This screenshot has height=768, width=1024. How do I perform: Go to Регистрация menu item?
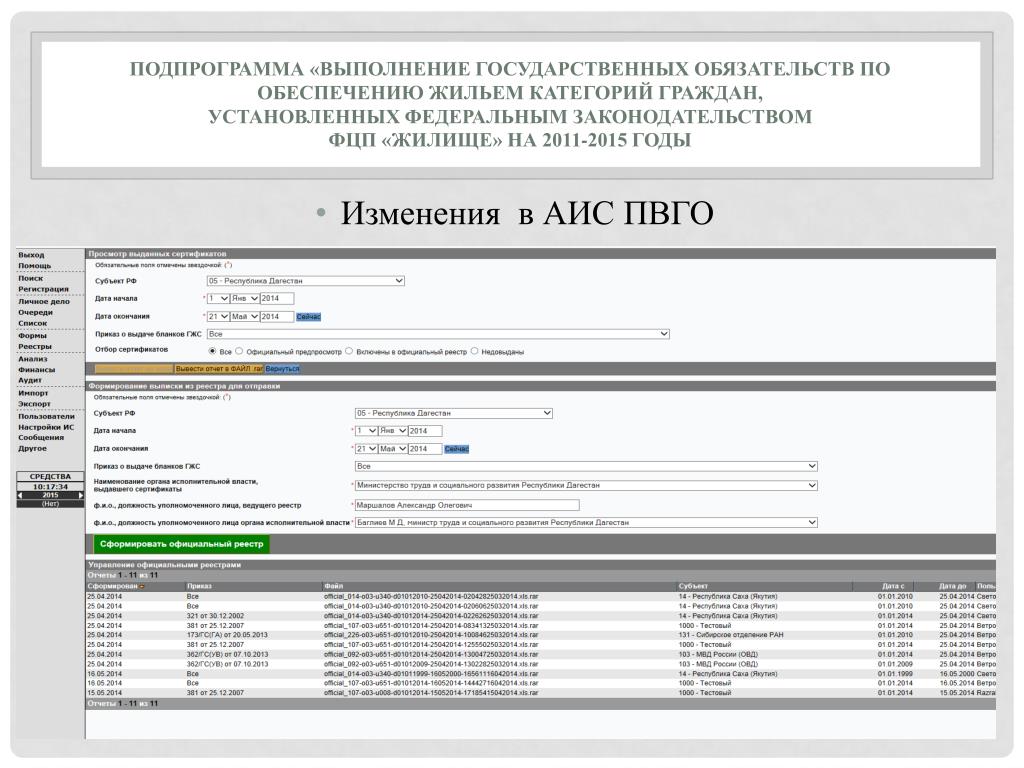point(43,289)
